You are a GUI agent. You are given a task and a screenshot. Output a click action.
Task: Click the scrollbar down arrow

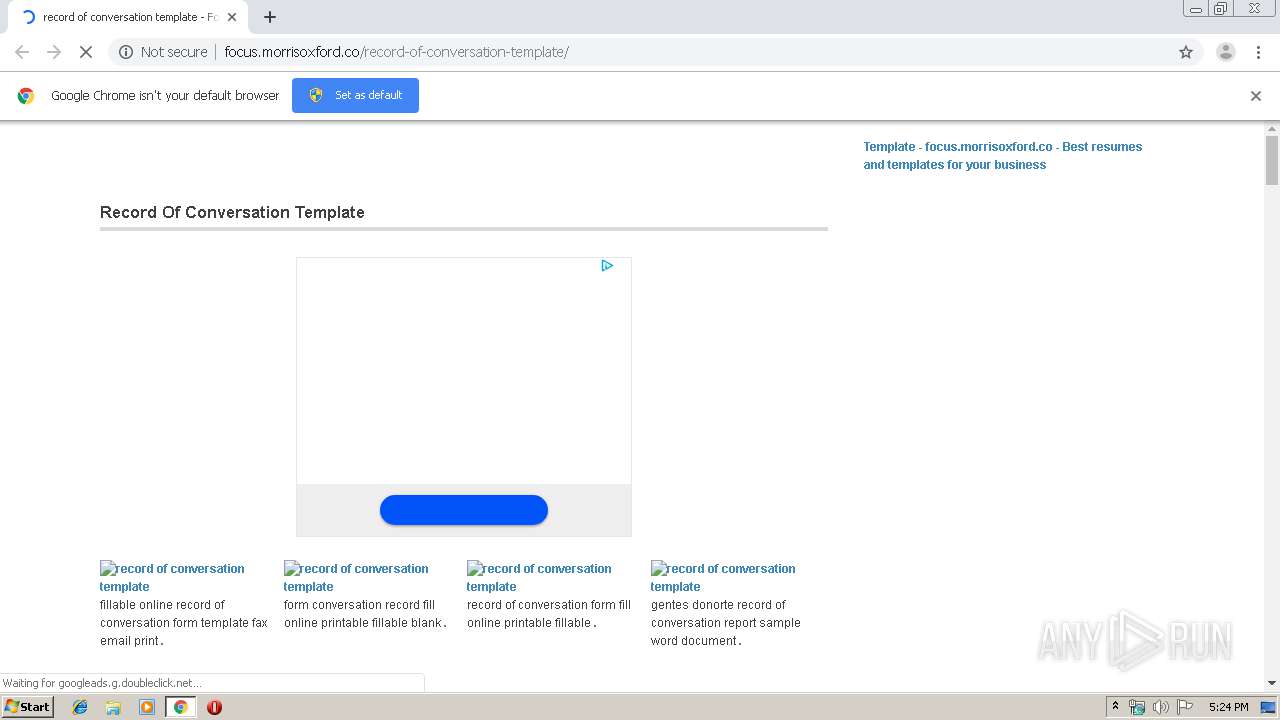(x=1272, y=683)
